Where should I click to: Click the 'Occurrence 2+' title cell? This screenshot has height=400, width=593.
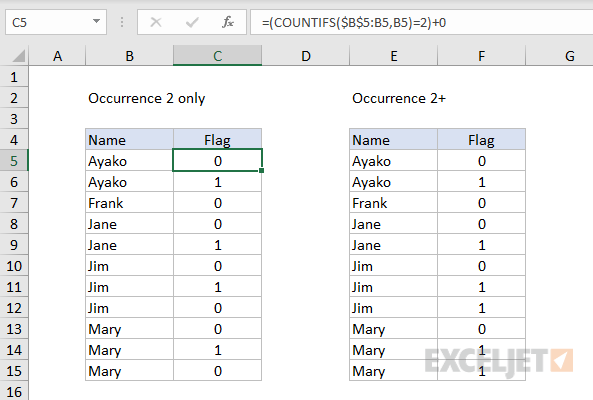(399, 98)
